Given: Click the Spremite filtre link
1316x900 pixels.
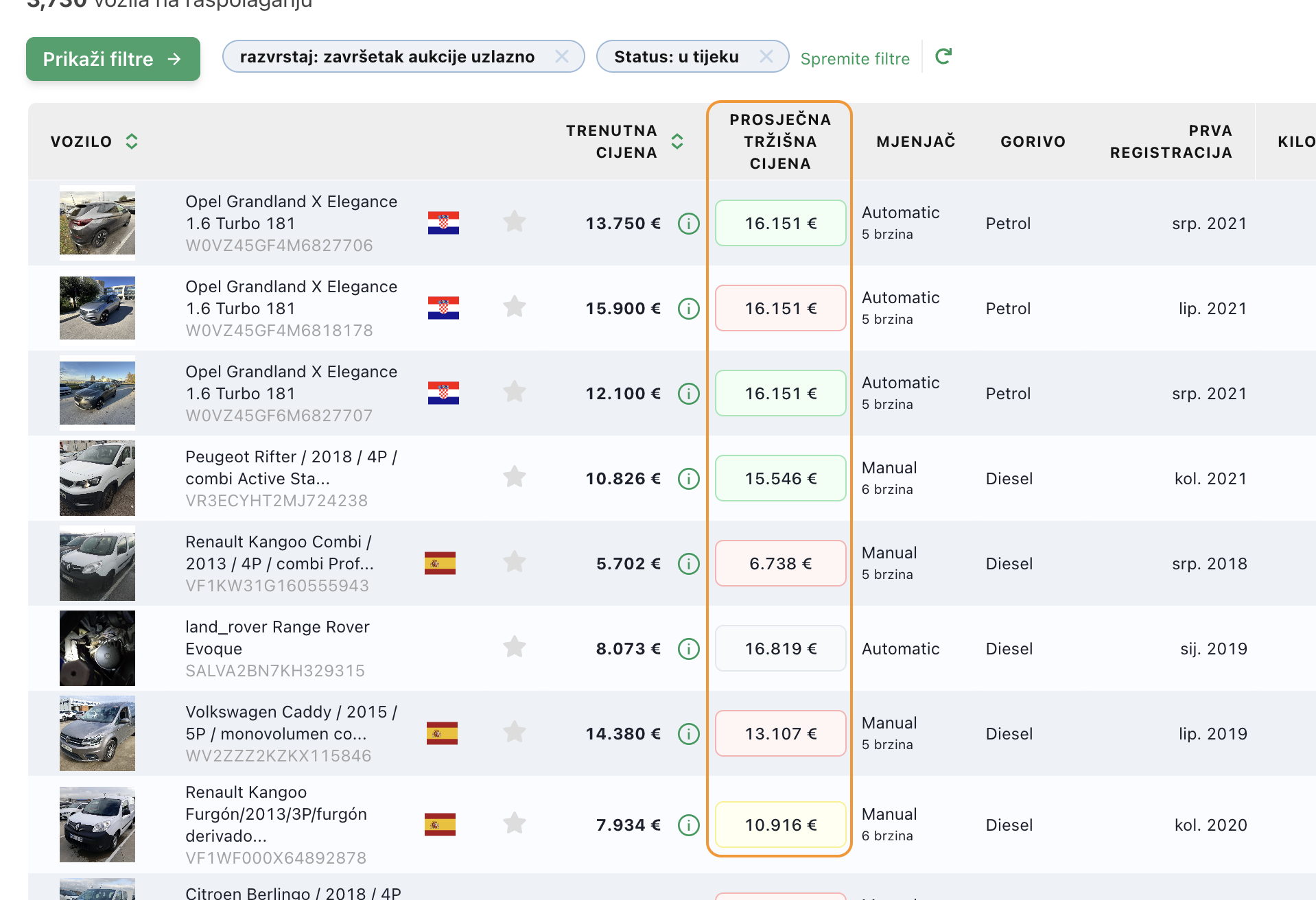Looking at the screenshot, I should coord(855,59).
